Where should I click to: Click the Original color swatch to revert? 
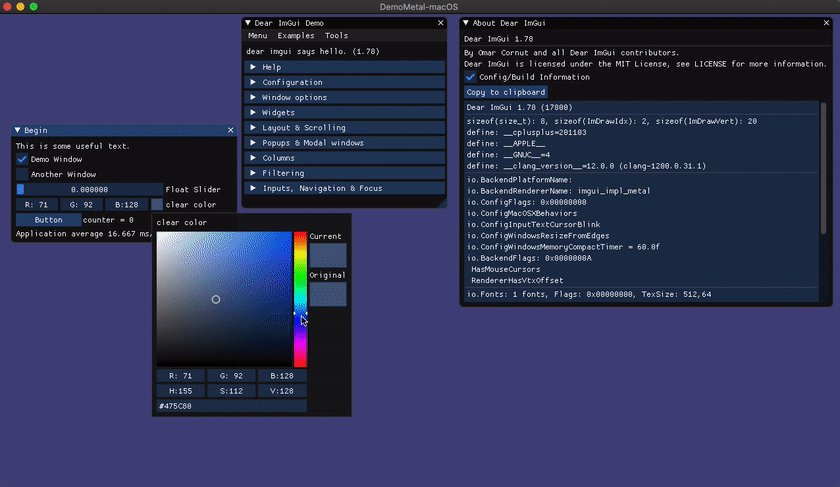point(328,294)
